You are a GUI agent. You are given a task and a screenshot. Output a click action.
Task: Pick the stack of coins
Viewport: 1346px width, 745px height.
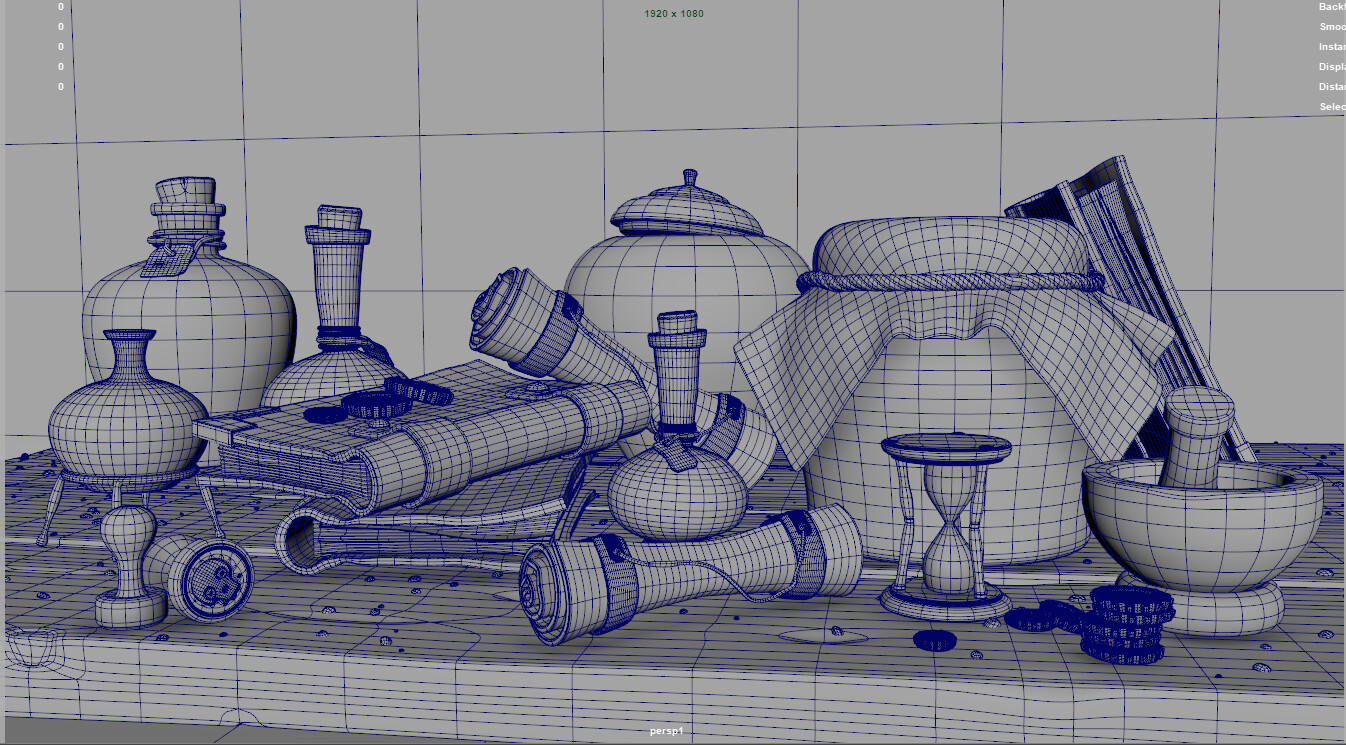coord(1130,627)
